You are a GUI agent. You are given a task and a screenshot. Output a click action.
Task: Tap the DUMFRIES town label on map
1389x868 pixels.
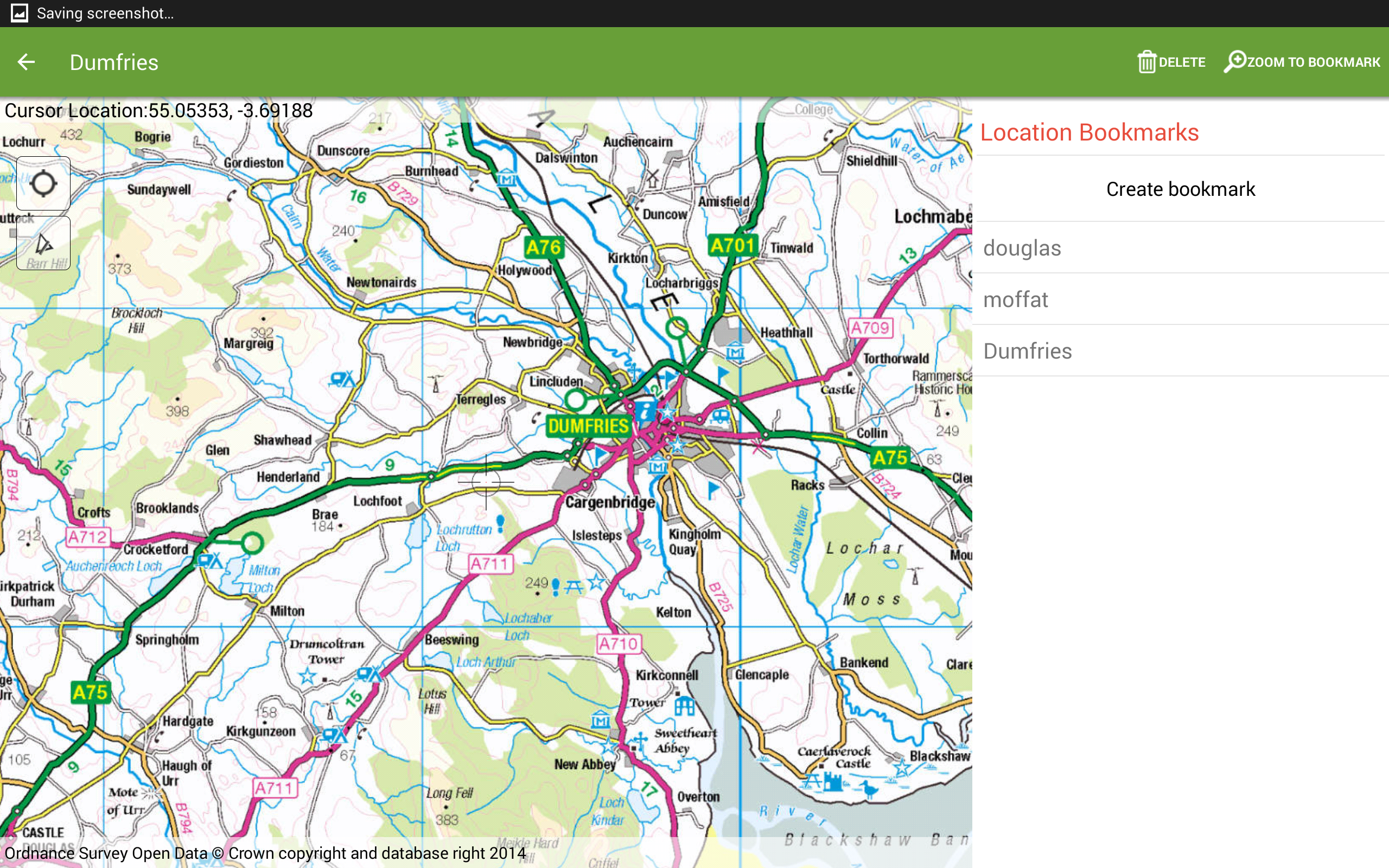pos(588,426)
